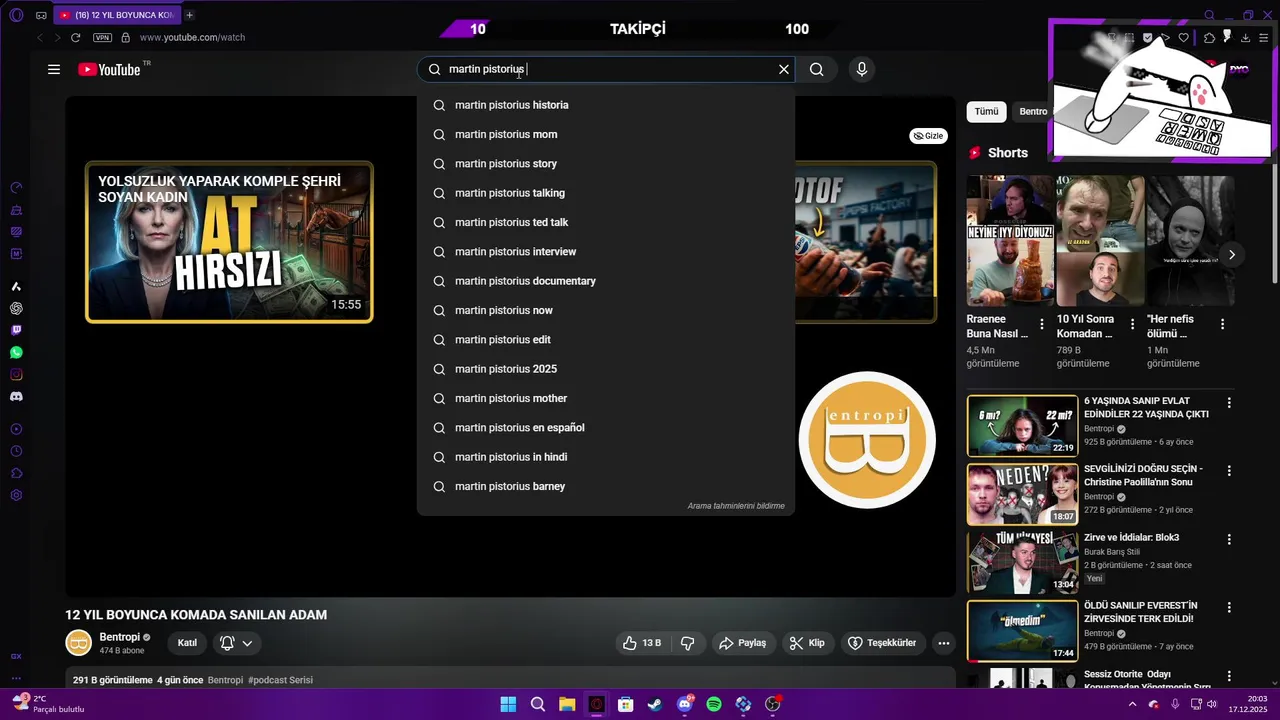This screenshot has width=1280, height=720.
Task: Choose suggestion "martin pistorius story"
Action: click(x=606, y=164)
